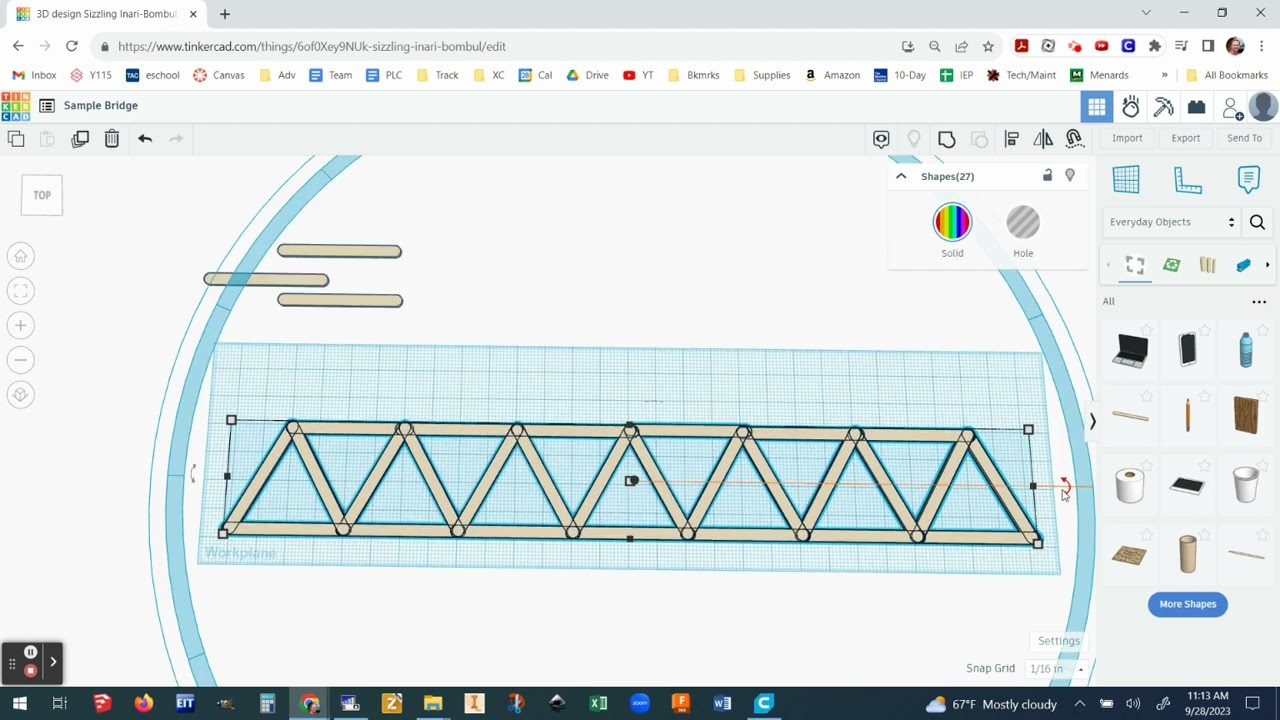Select the Hole shape option

(1023, 231)
